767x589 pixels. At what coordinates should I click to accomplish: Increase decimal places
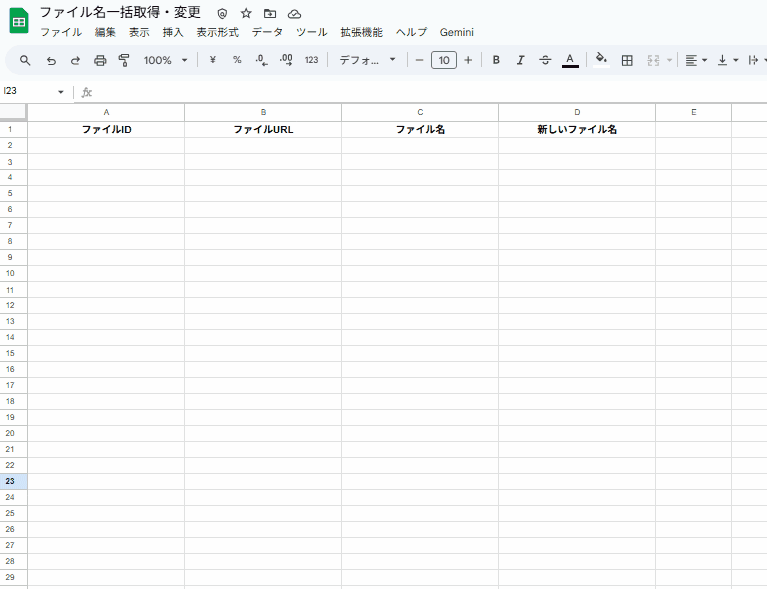click(x=286, y=60)
